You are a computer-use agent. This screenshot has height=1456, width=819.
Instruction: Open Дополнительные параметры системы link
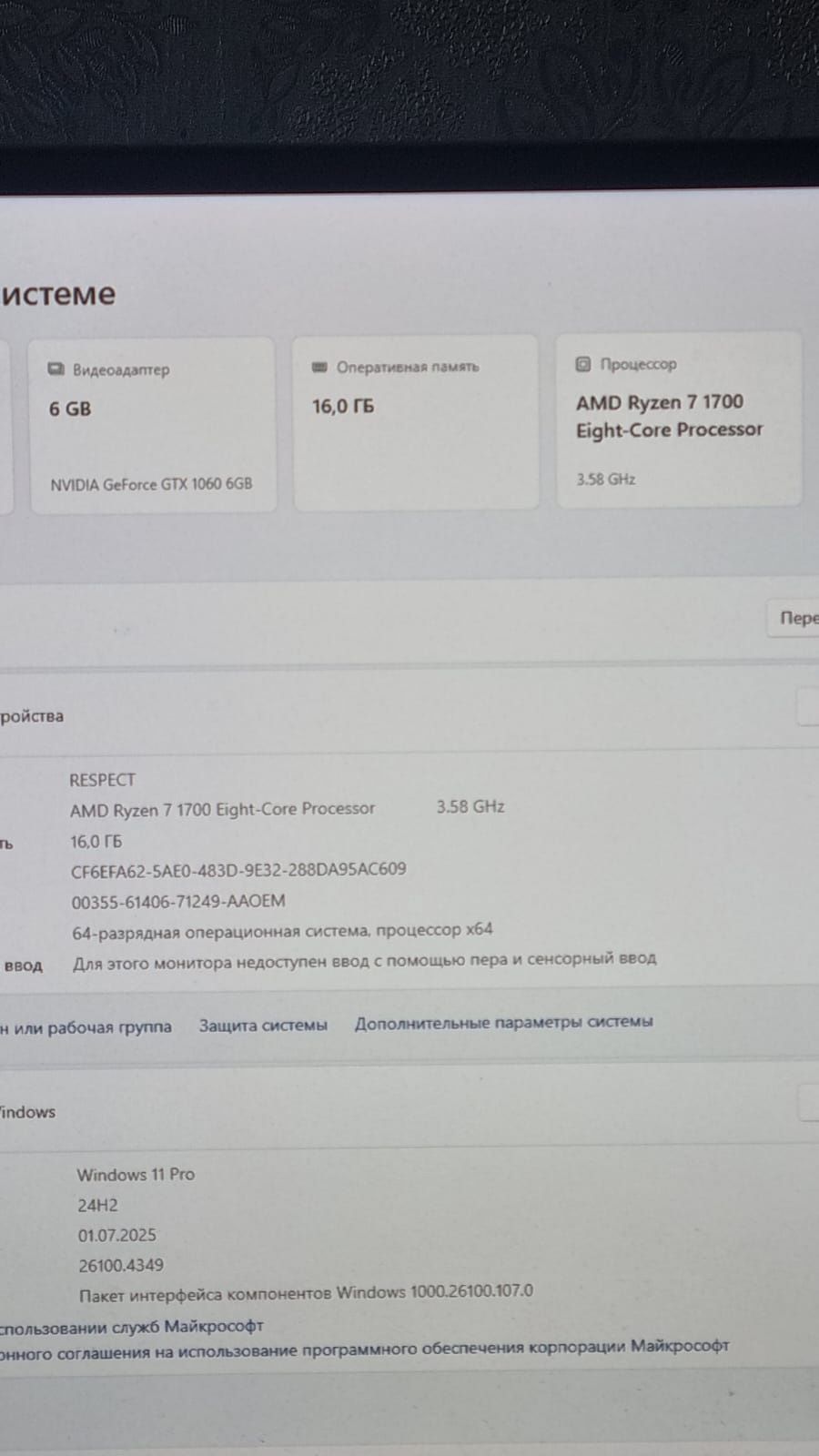coord(503,1022)
